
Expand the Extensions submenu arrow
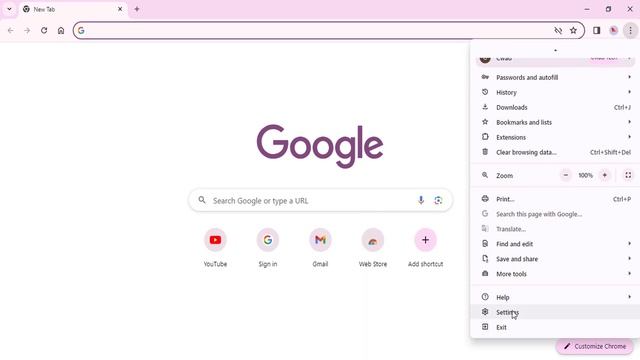(x=629, y=137)
